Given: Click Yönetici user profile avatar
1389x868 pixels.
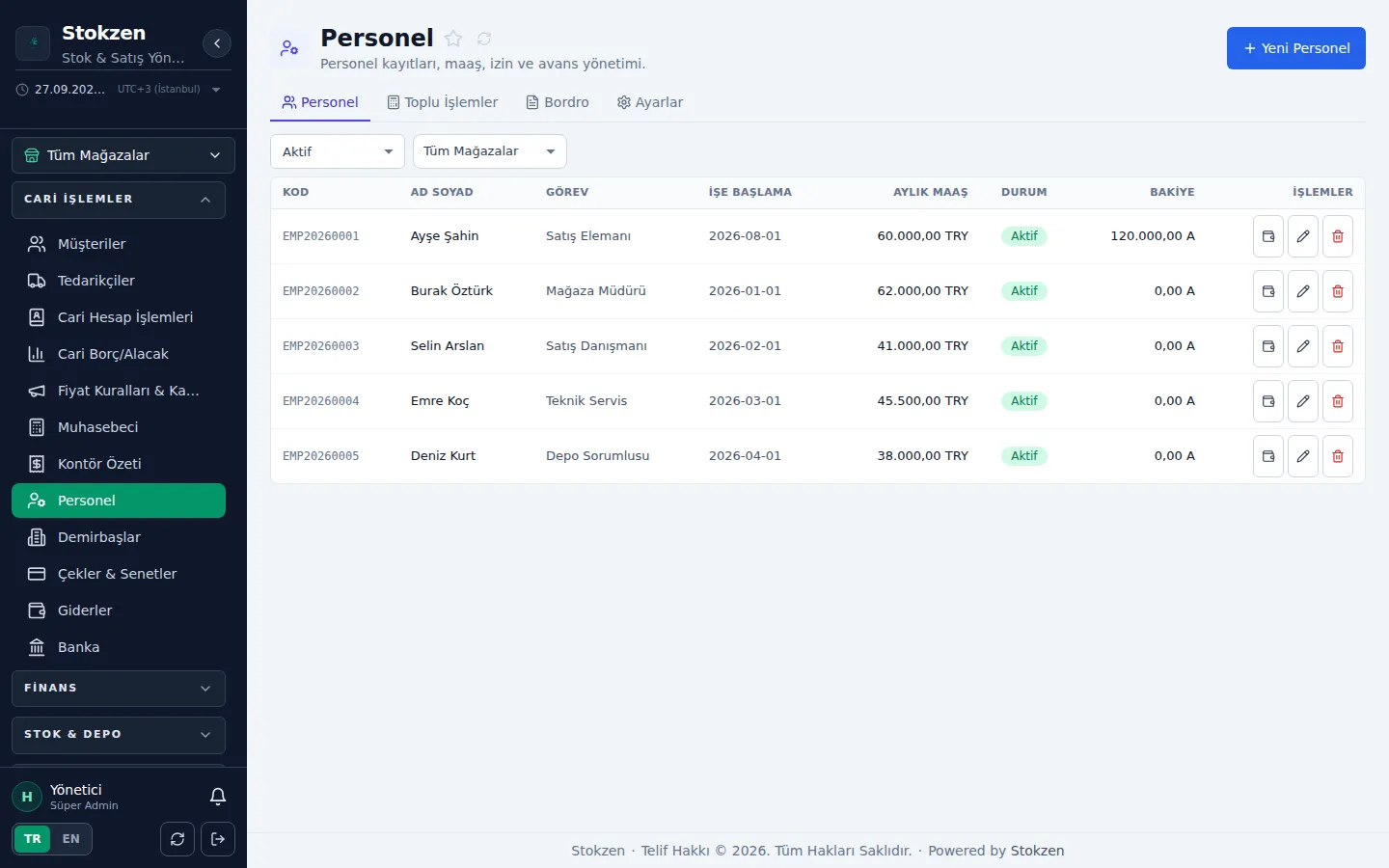Looking at the screenshot, I should (27, 797).
